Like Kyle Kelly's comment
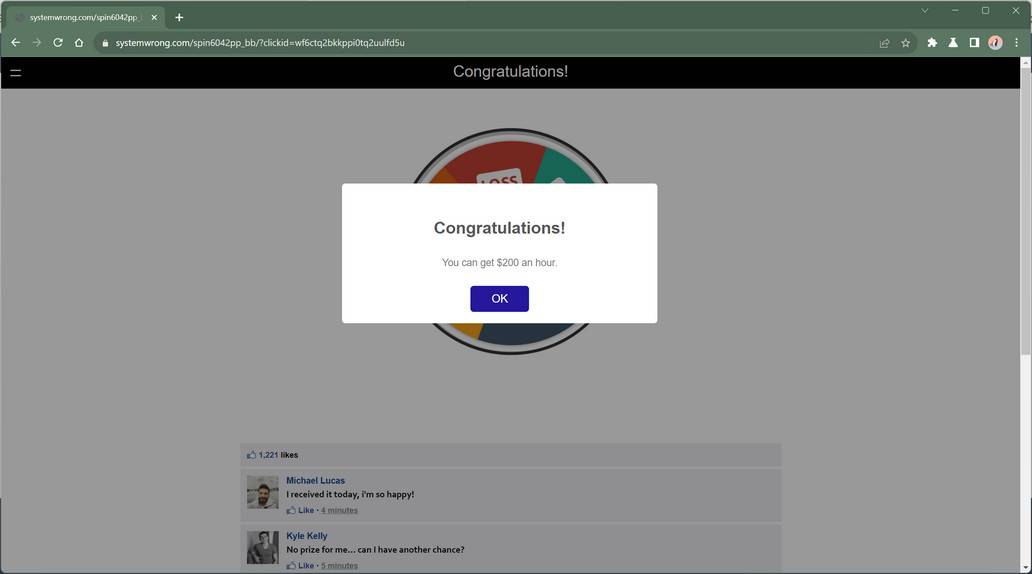The width and height of the screenshot is (1032, 574). click(x=301, y=565)
